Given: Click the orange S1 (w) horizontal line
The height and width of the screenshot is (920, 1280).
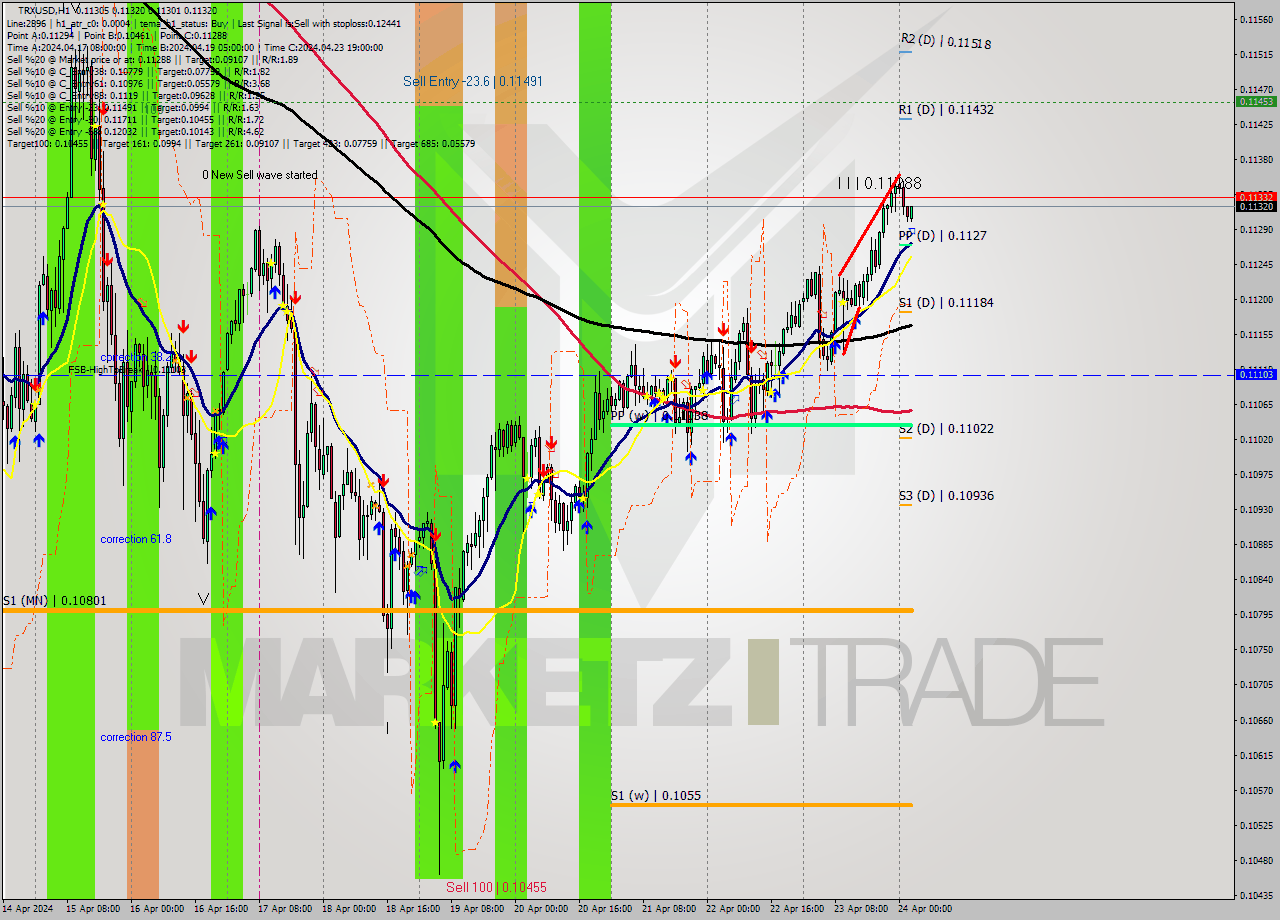Looking at the screenshot, I should point(761,804).
